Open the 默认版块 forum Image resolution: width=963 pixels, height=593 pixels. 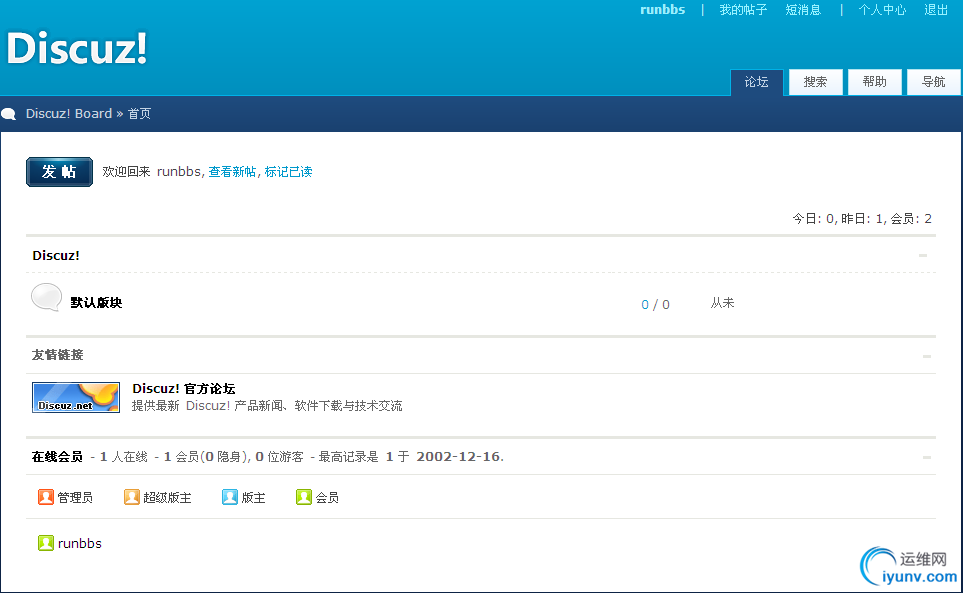(96, 303)
